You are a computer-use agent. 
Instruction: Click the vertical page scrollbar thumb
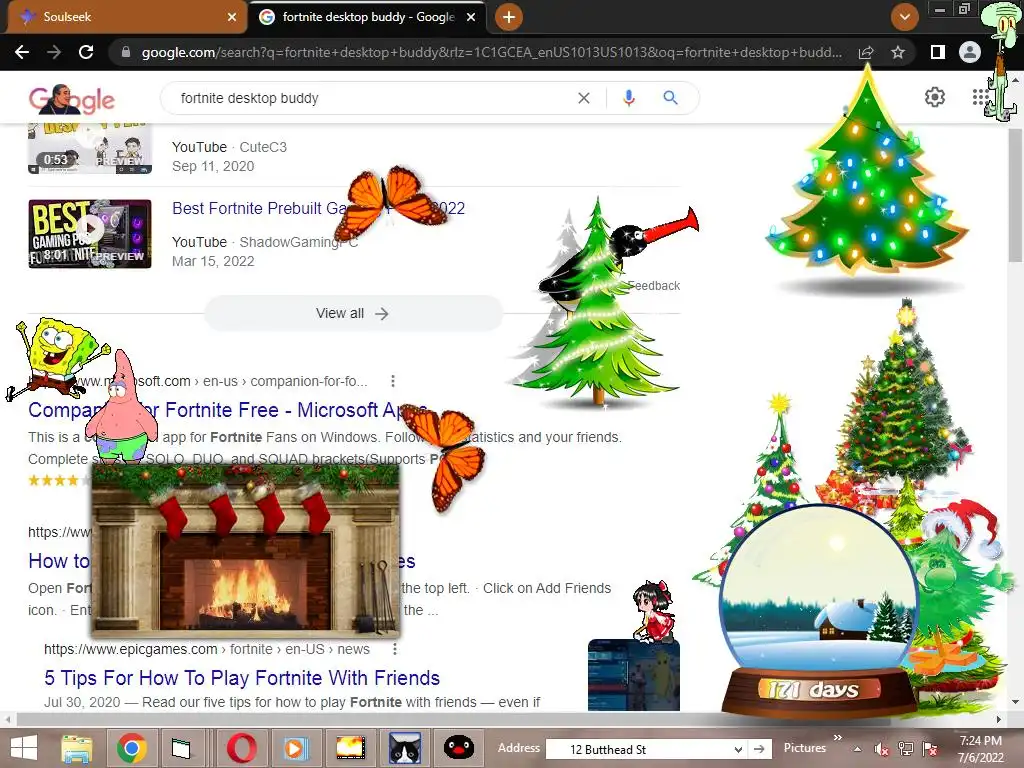[x=1015, y=195]
